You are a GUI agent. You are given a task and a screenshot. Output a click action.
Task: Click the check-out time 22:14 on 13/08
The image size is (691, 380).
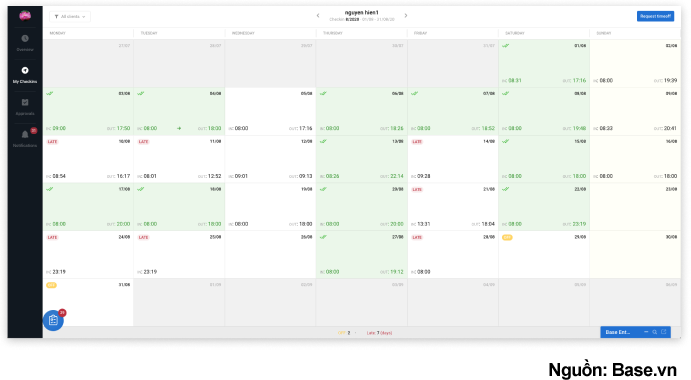397,176
